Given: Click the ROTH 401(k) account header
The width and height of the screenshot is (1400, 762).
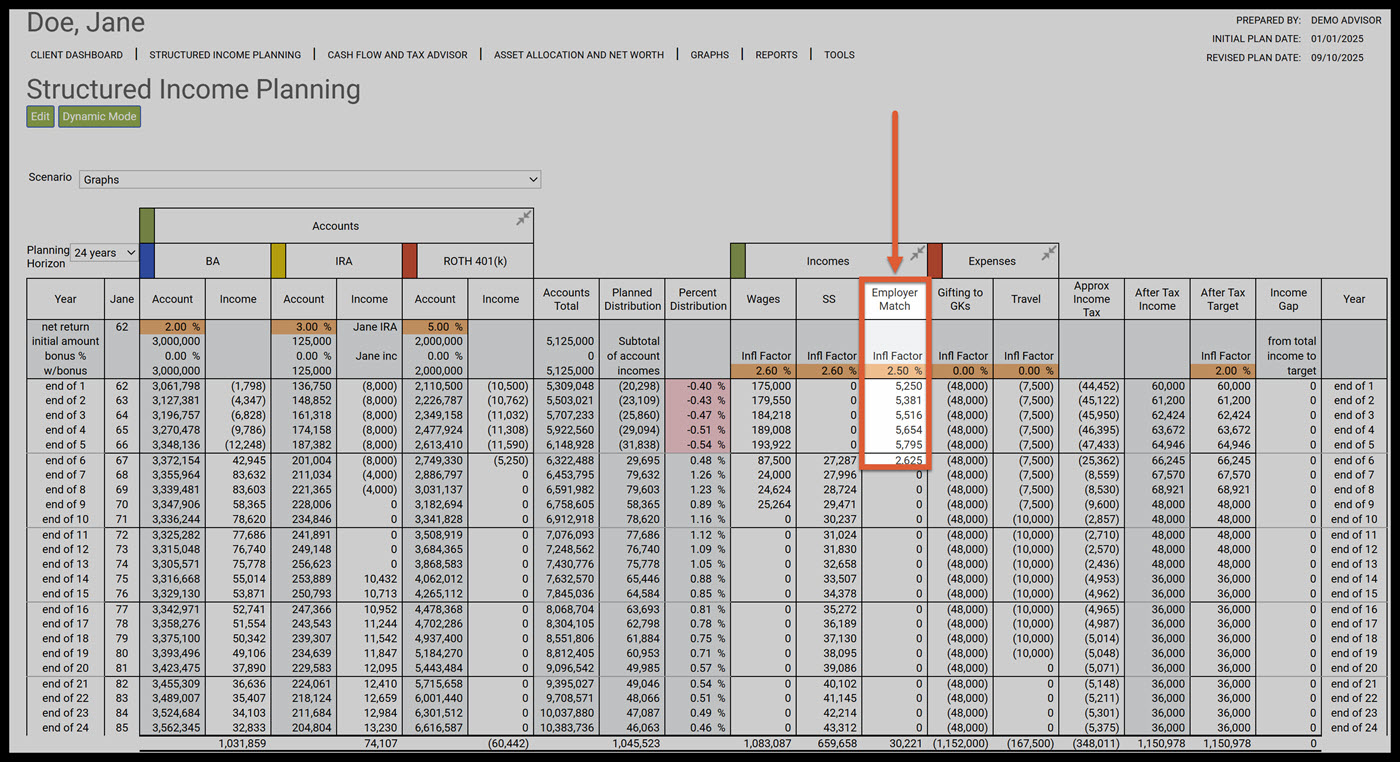Looking at the screenshot, I should (475, 261).
